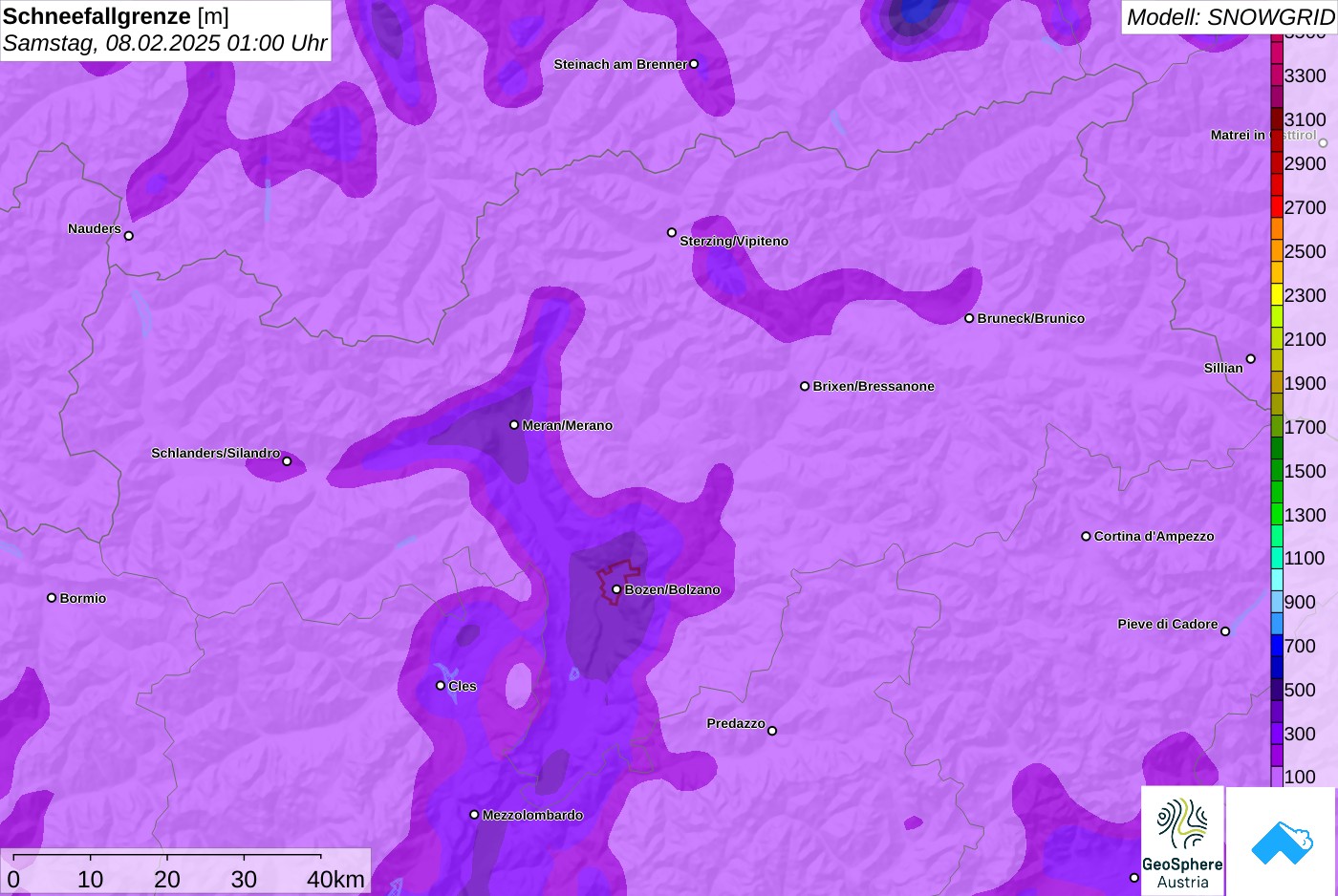Click the yellow legend swatch near 2300
This screenshot has width=1338, height=896.
pyautogui.click(x=1277, y=294)
